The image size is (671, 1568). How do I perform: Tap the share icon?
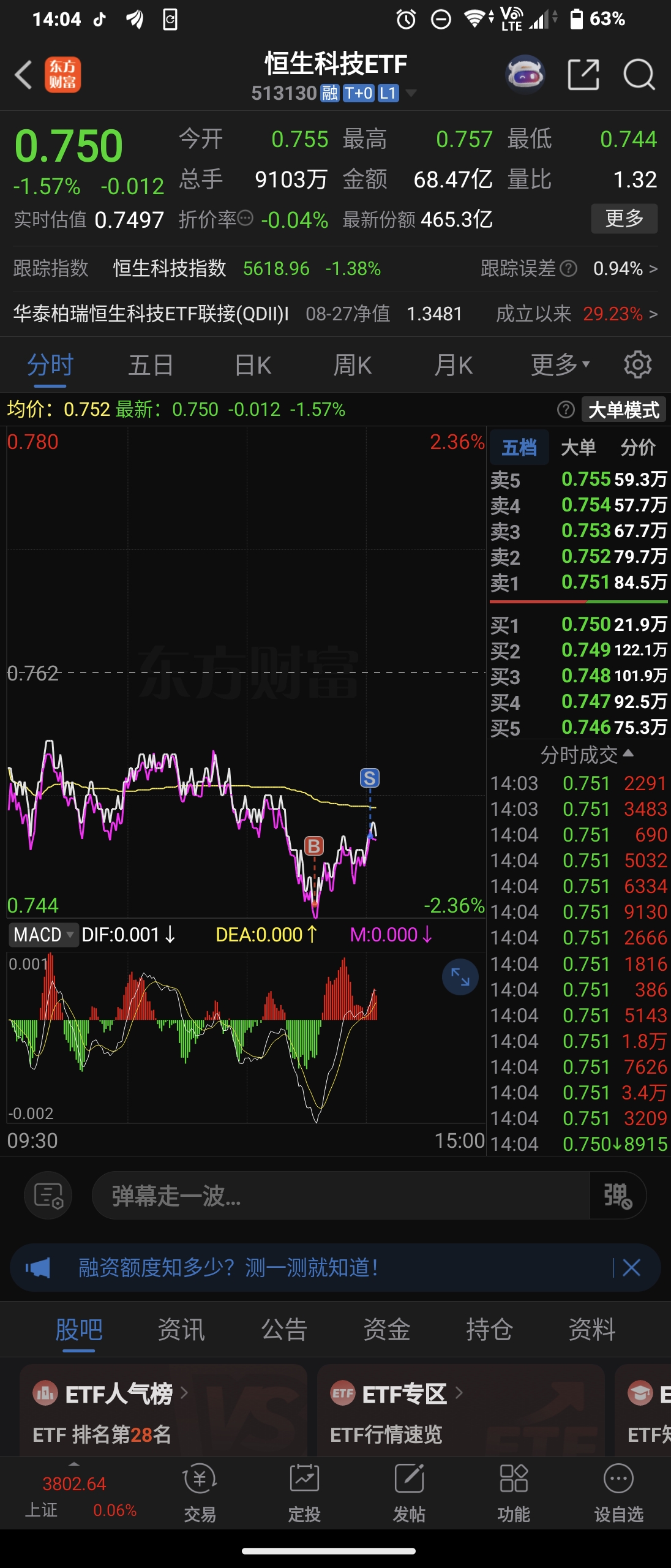[583, 75]
